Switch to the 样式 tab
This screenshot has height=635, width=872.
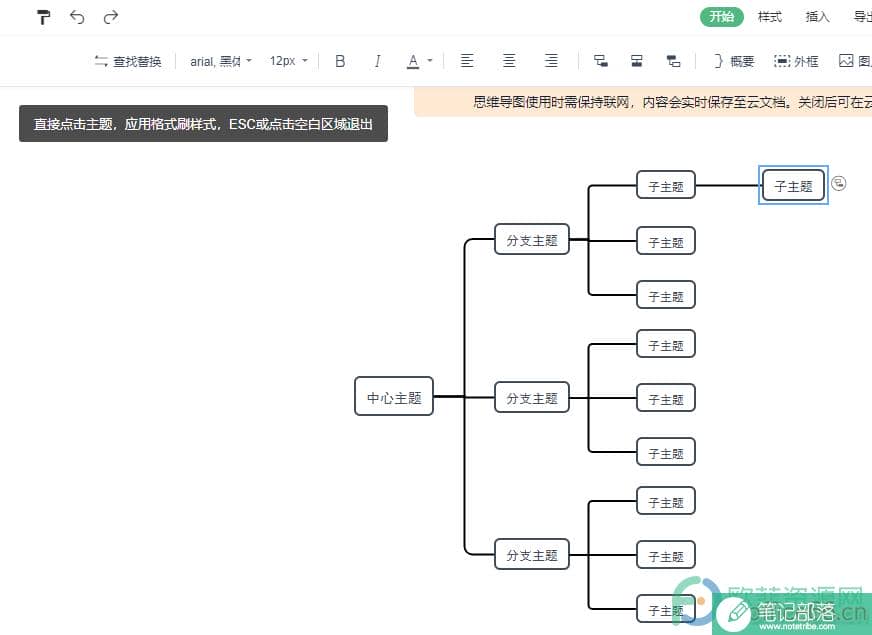coord(770,17)
